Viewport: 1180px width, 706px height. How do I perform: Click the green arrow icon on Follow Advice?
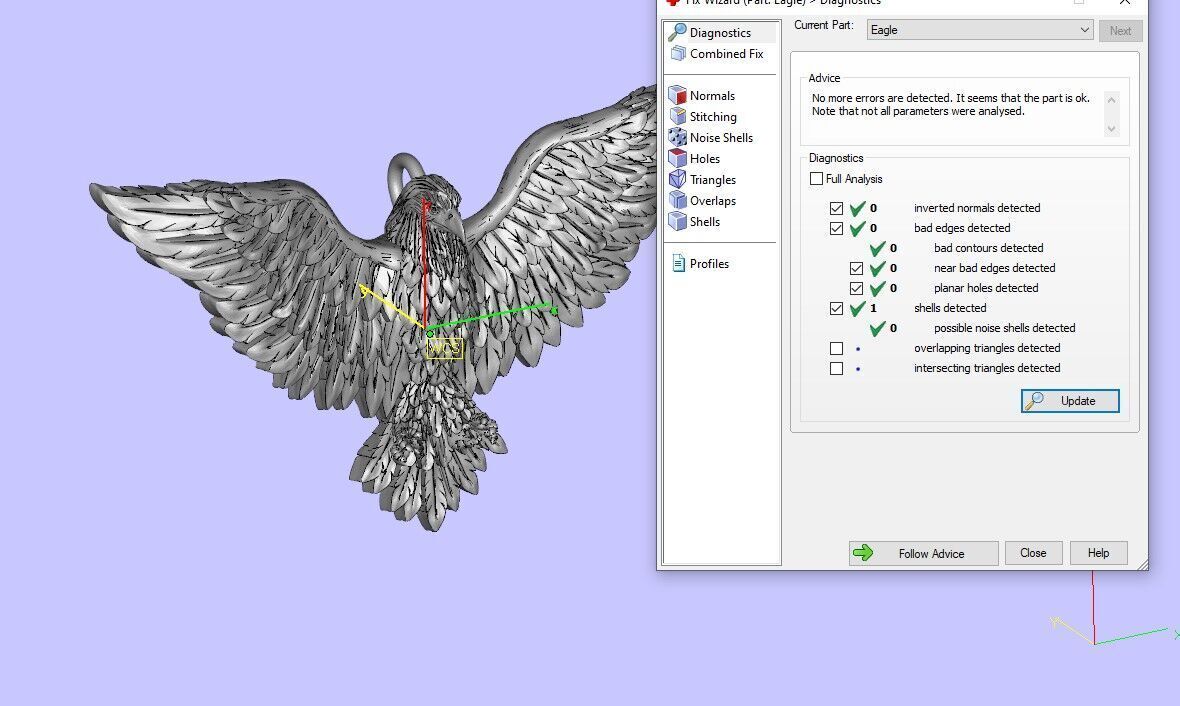(863, 553)
